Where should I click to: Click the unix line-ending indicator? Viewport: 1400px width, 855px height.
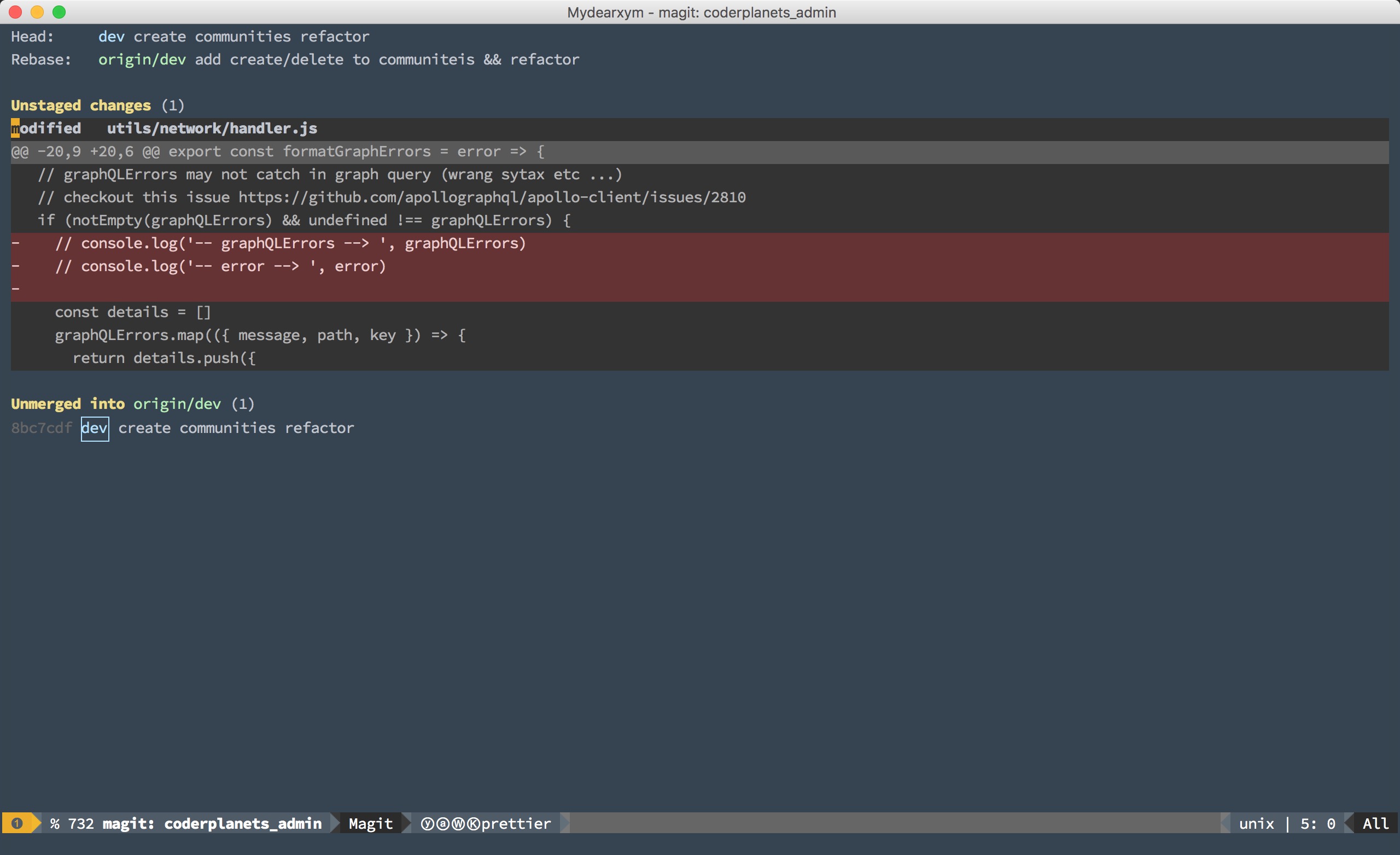click(x=1256, y=823)
